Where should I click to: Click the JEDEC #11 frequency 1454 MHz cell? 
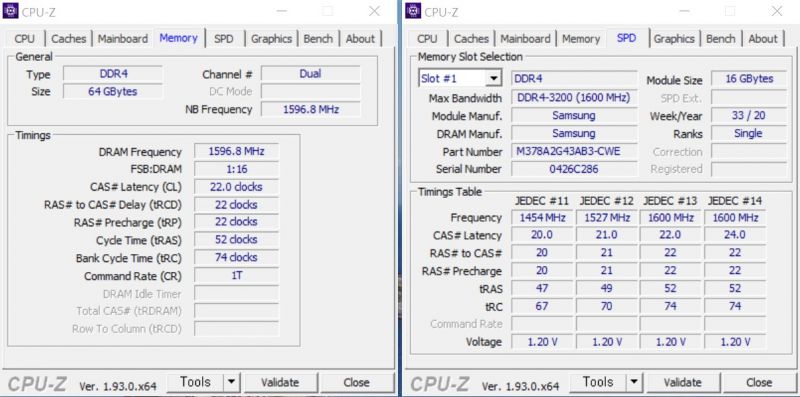tap(542, 217)
